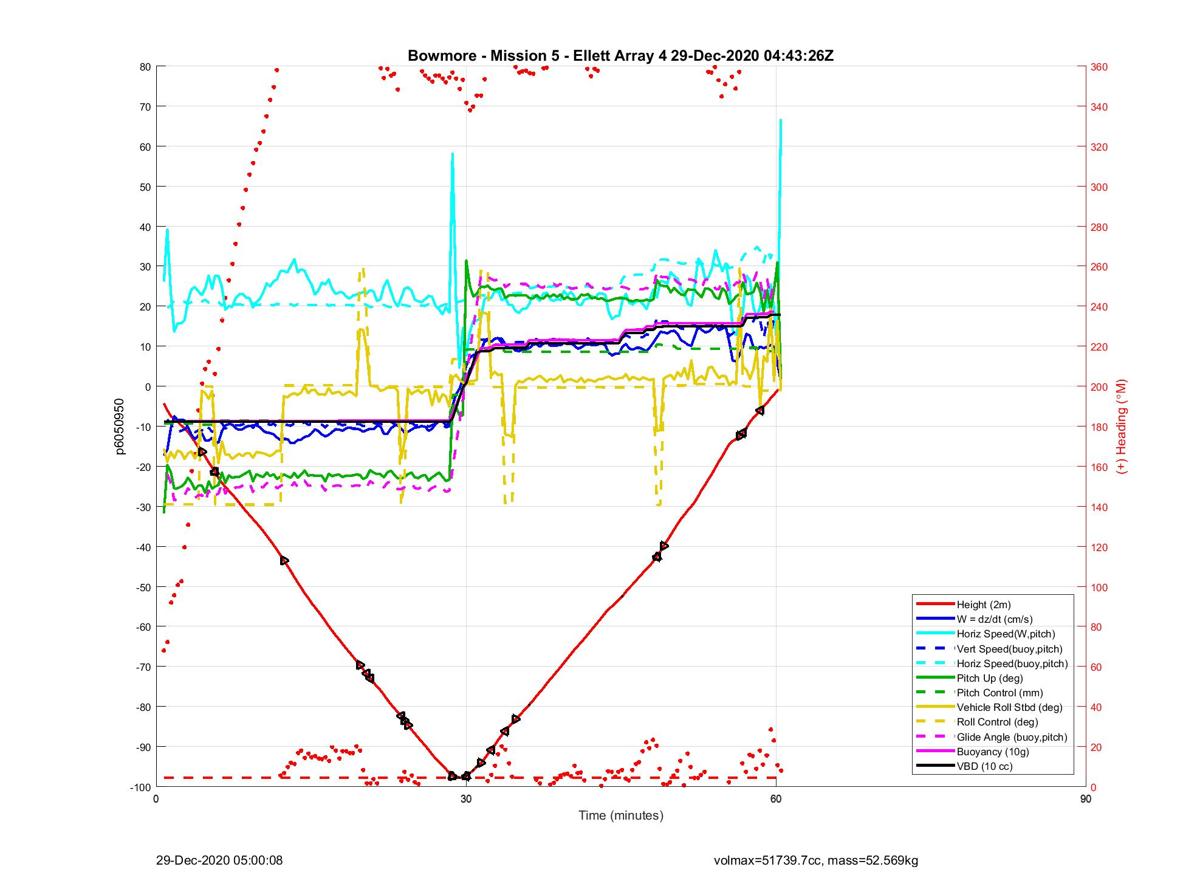1200x885 pixels.
Task: Click the "220" heading tick label
Action: (1100, 347)
